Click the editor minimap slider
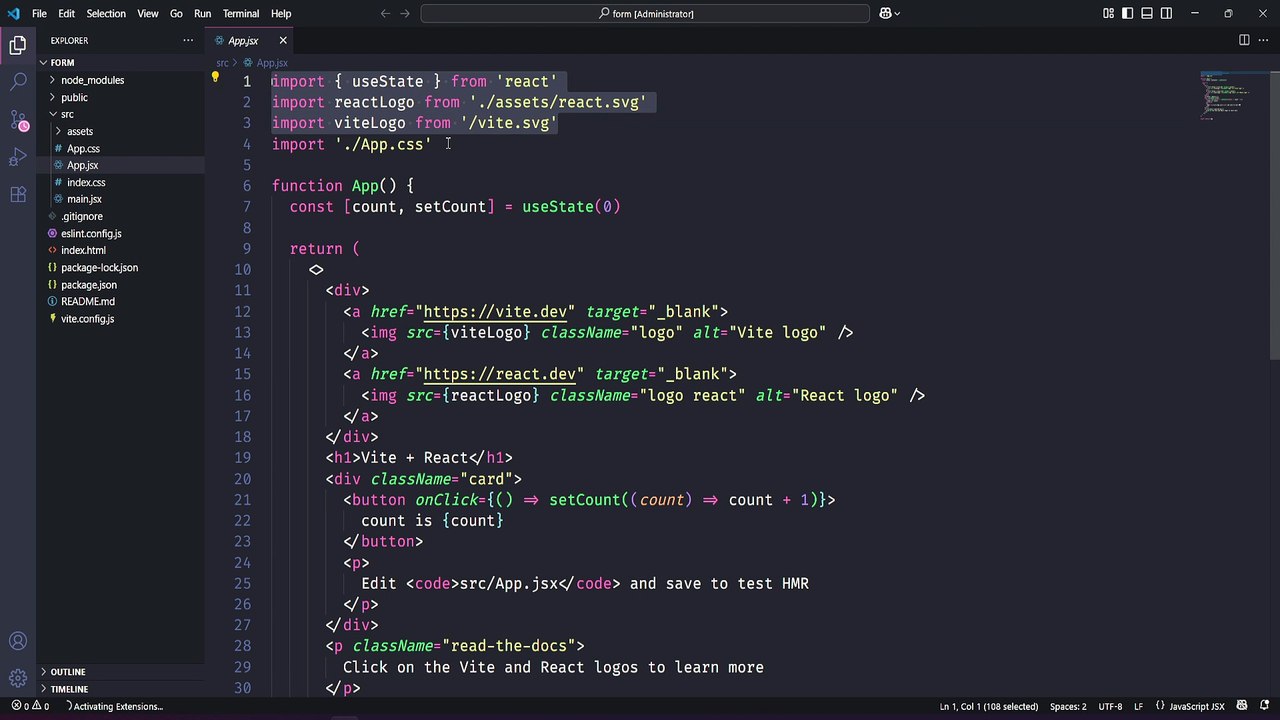 click(1233, 95)
